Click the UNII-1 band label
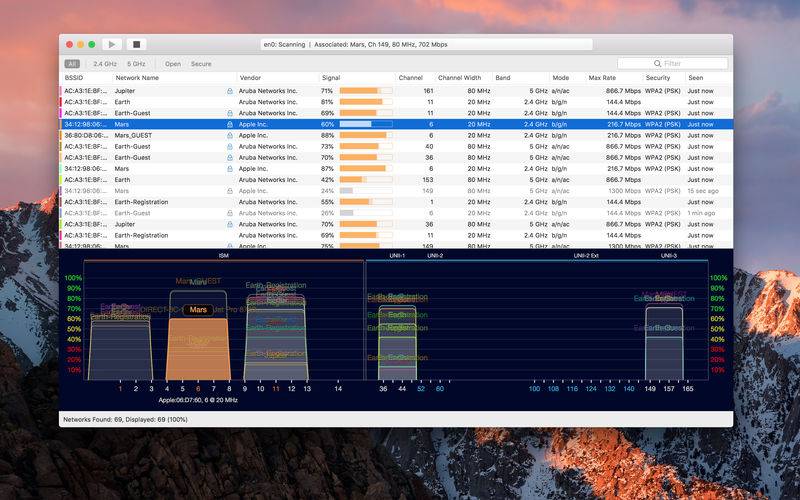This screenshot has height=500, width=800. coord(397,255)
